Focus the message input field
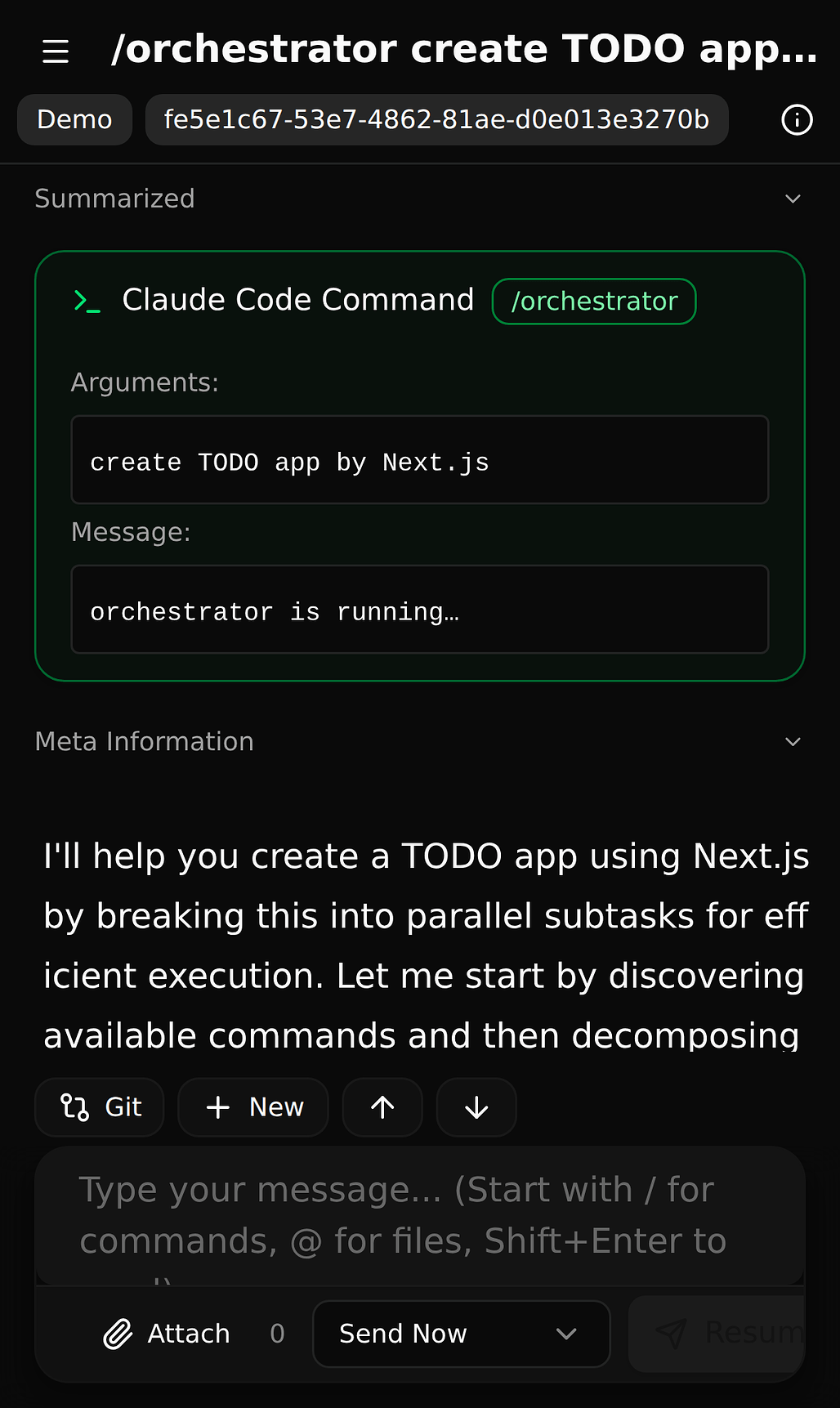The width and height of the screenshot is (840, 1408). [419, 1215]
